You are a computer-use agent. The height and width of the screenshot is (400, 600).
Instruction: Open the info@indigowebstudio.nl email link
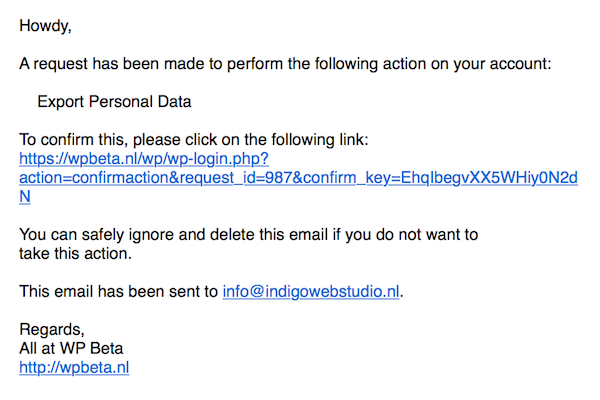[311, 292]
